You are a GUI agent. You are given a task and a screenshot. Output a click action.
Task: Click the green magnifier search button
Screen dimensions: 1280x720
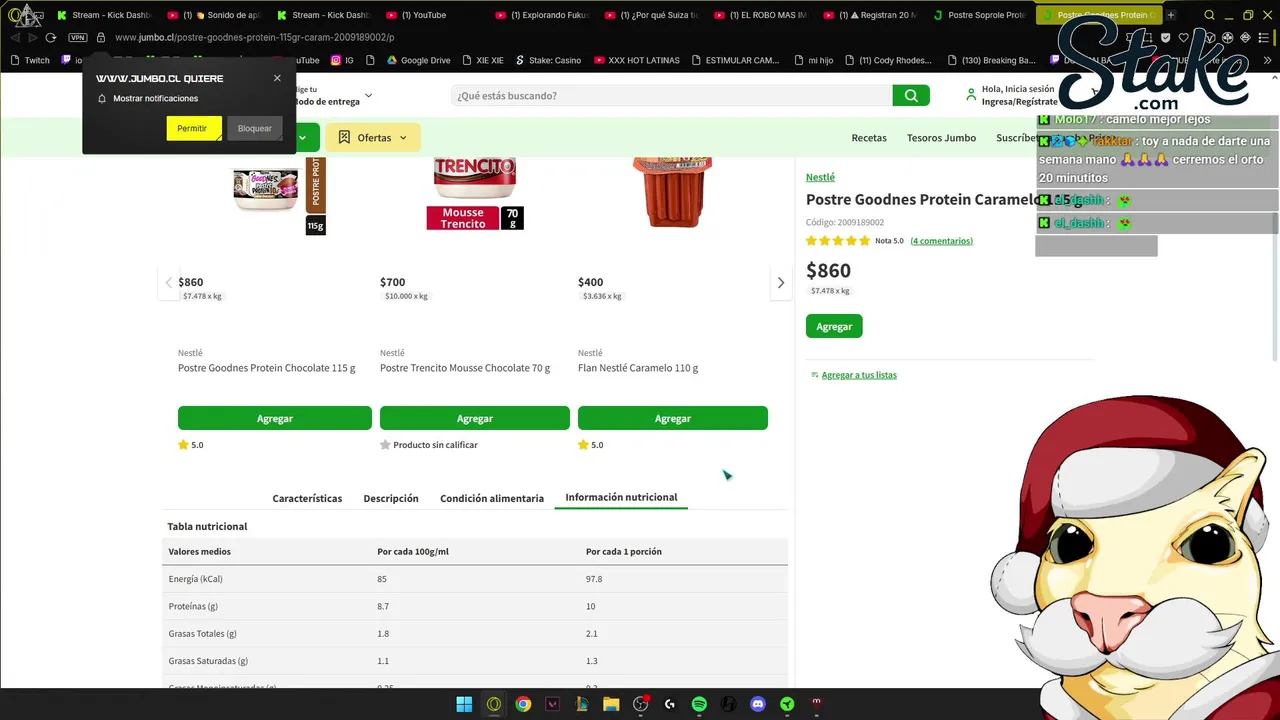(x=911, y=95)
